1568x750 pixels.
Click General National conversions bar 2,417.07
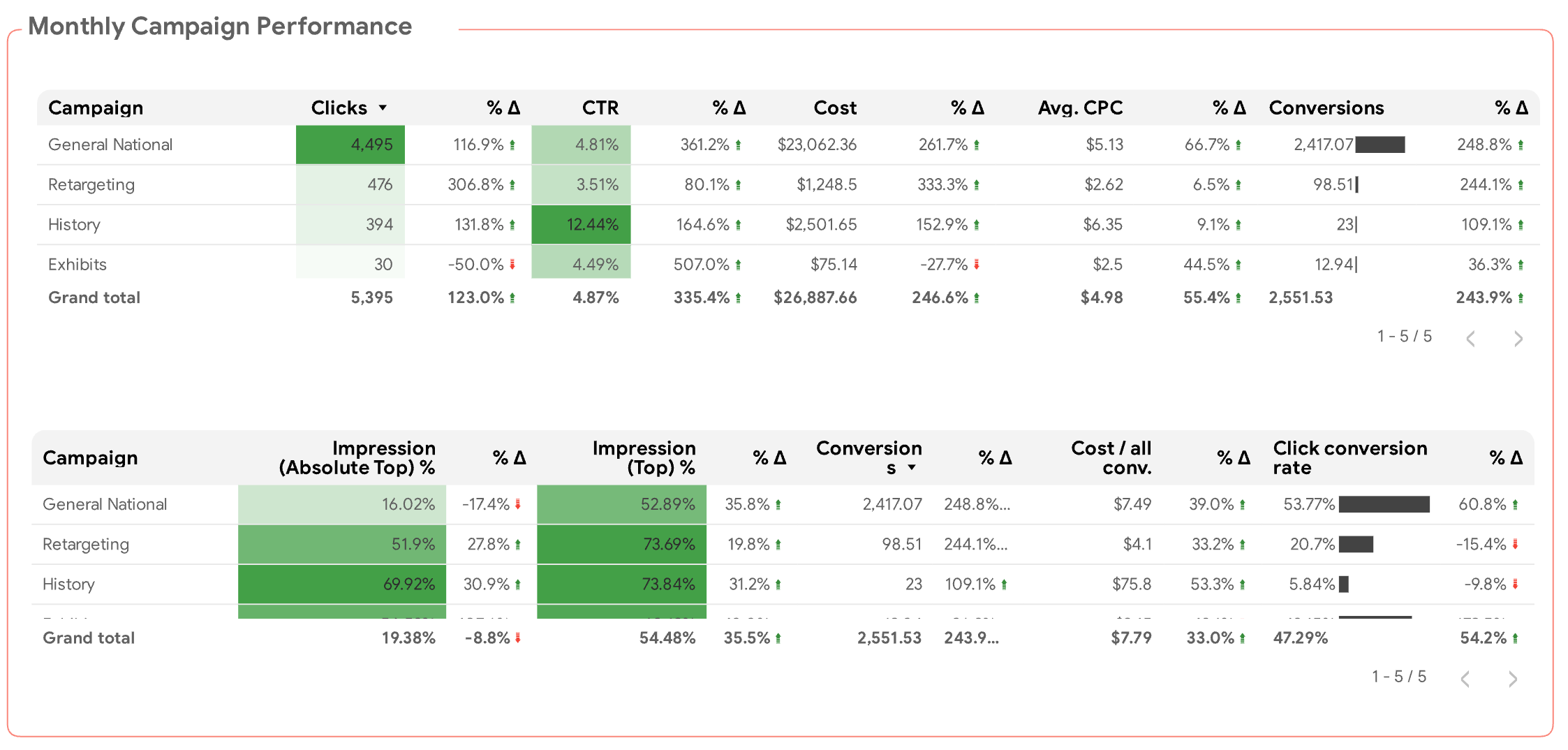[x=1380, y=145]
